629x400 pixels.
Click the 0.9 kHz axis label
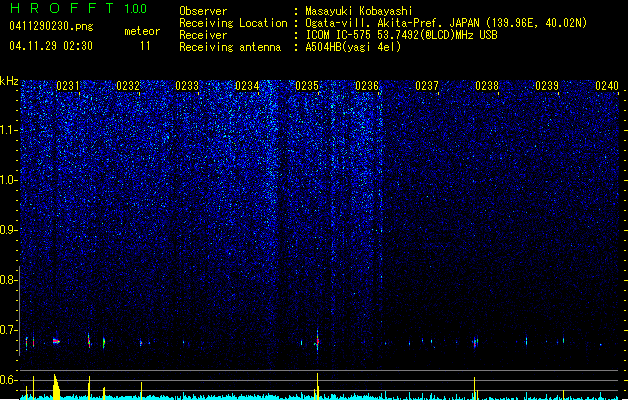click(8, 230)
